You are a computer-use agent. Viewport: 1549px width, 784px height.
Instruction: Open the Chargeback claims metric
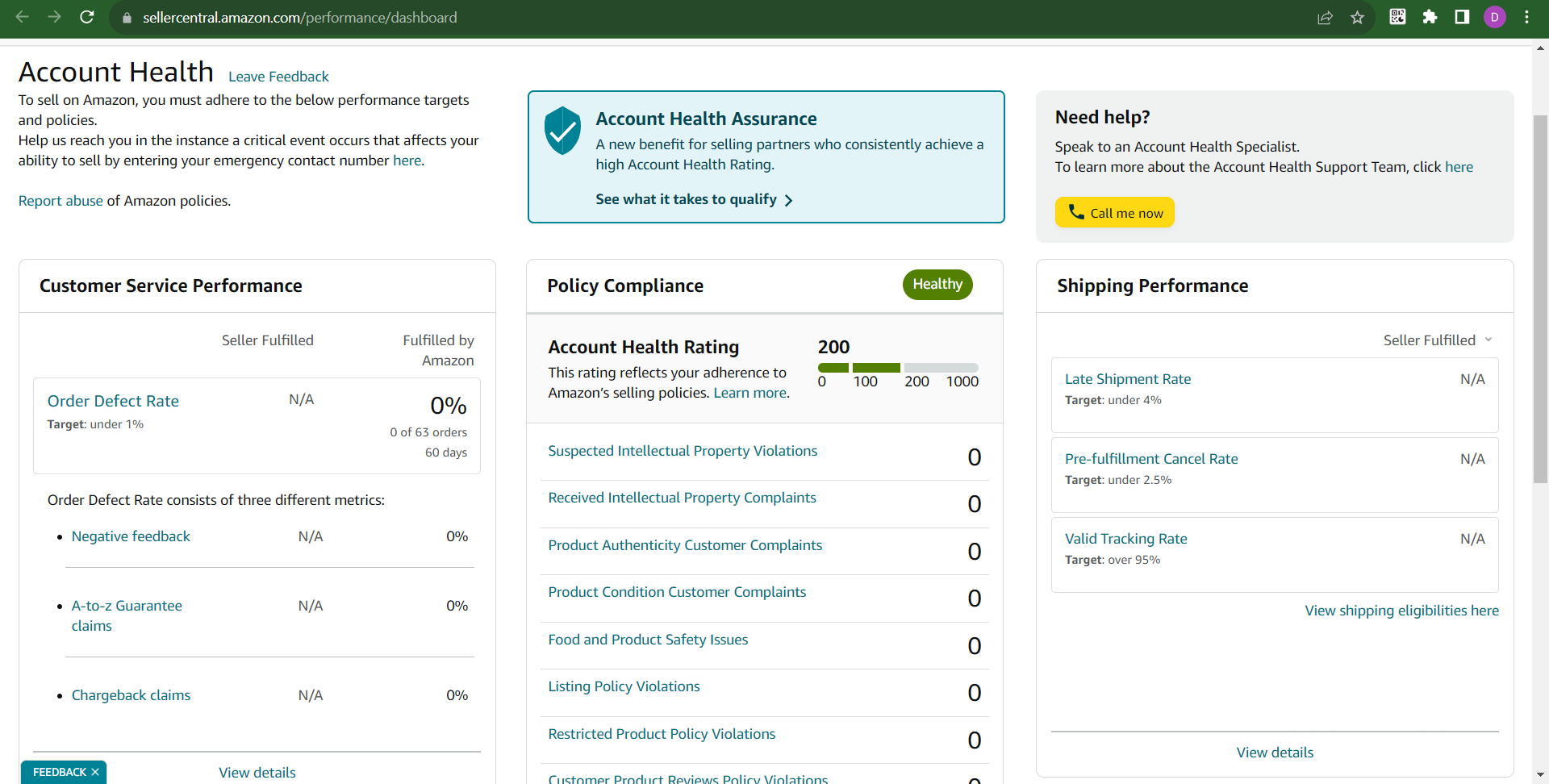[131, 695]
